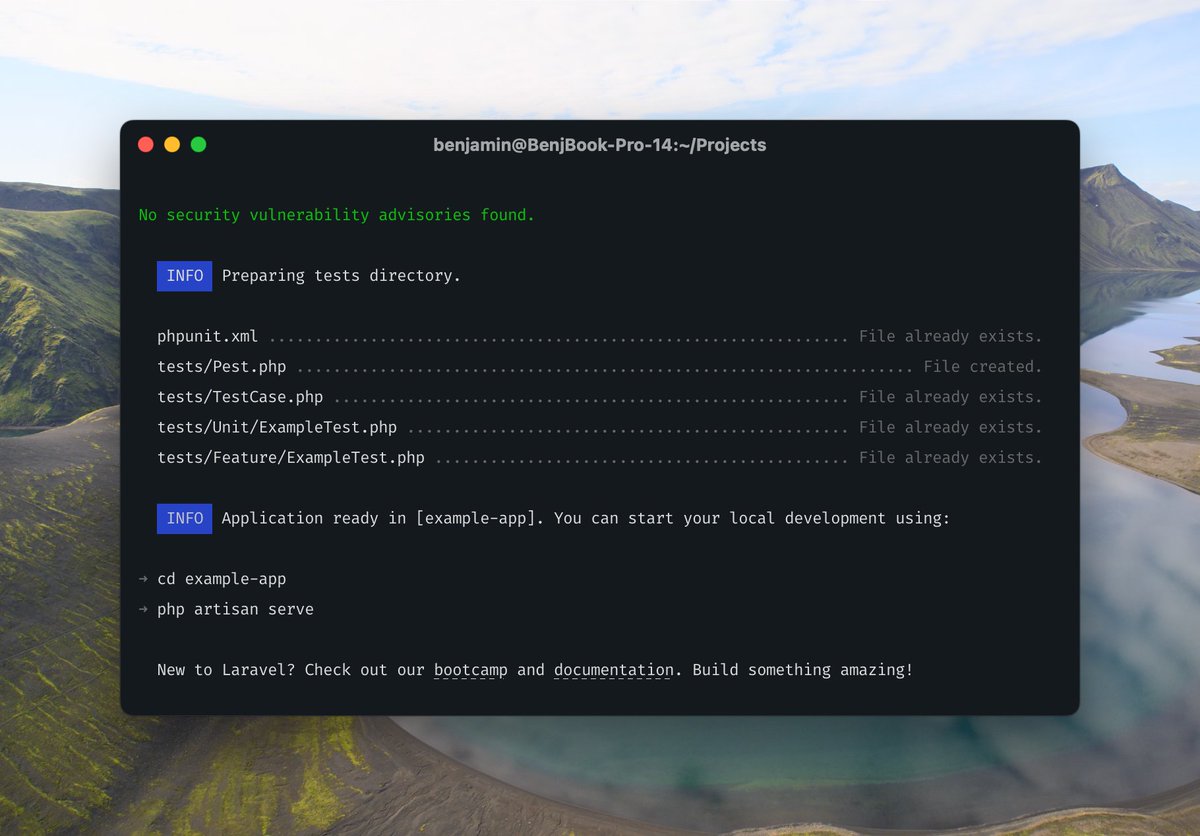Click the tests/TestCase.php file name
Image resolution: width=1200 pixels, height=836 pixels.
pyautogui.click(x=240, y=397)
